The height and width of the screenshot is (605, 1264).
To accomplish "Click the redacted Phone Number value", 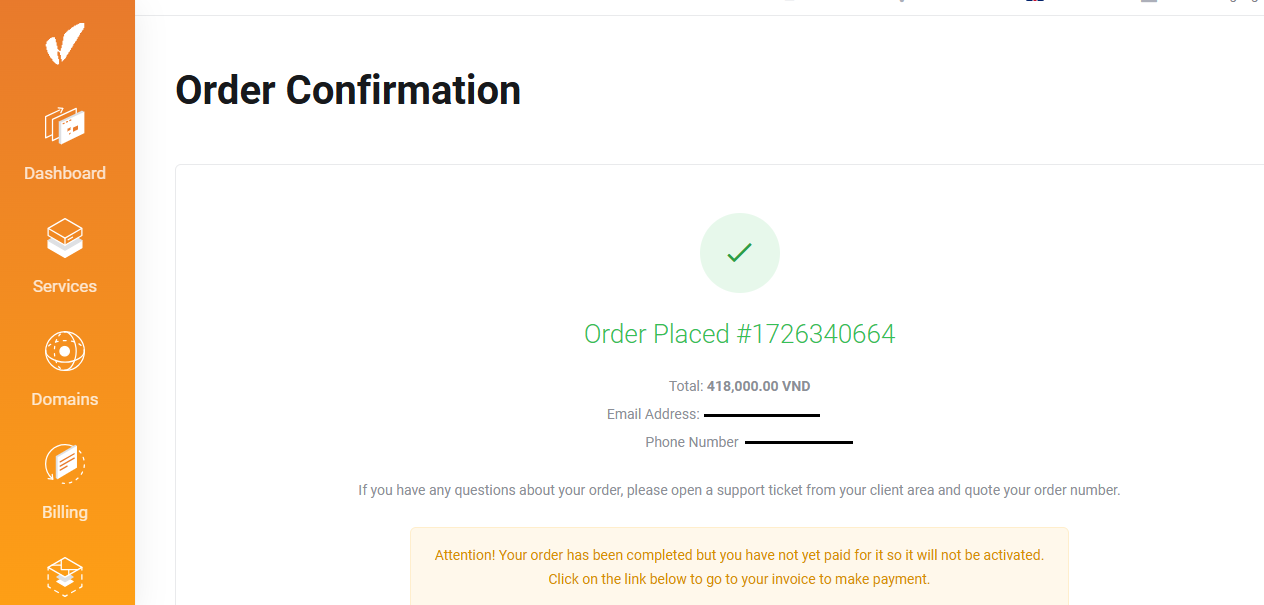I will point(799,442).
